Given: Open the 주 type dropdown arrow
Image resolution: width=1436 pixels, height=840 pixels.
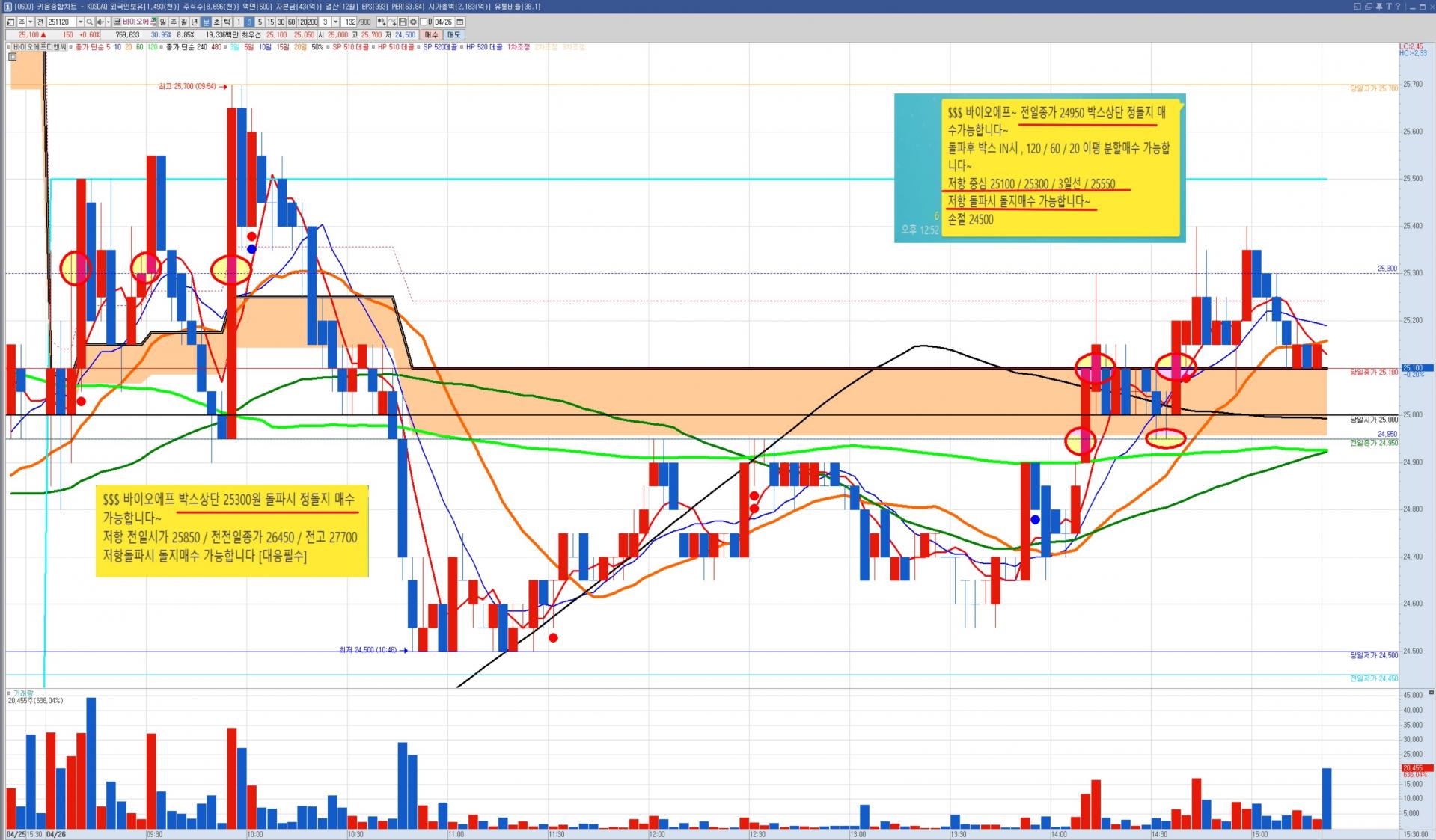Looking at the screenshot, I should click(x=31, y=22).
